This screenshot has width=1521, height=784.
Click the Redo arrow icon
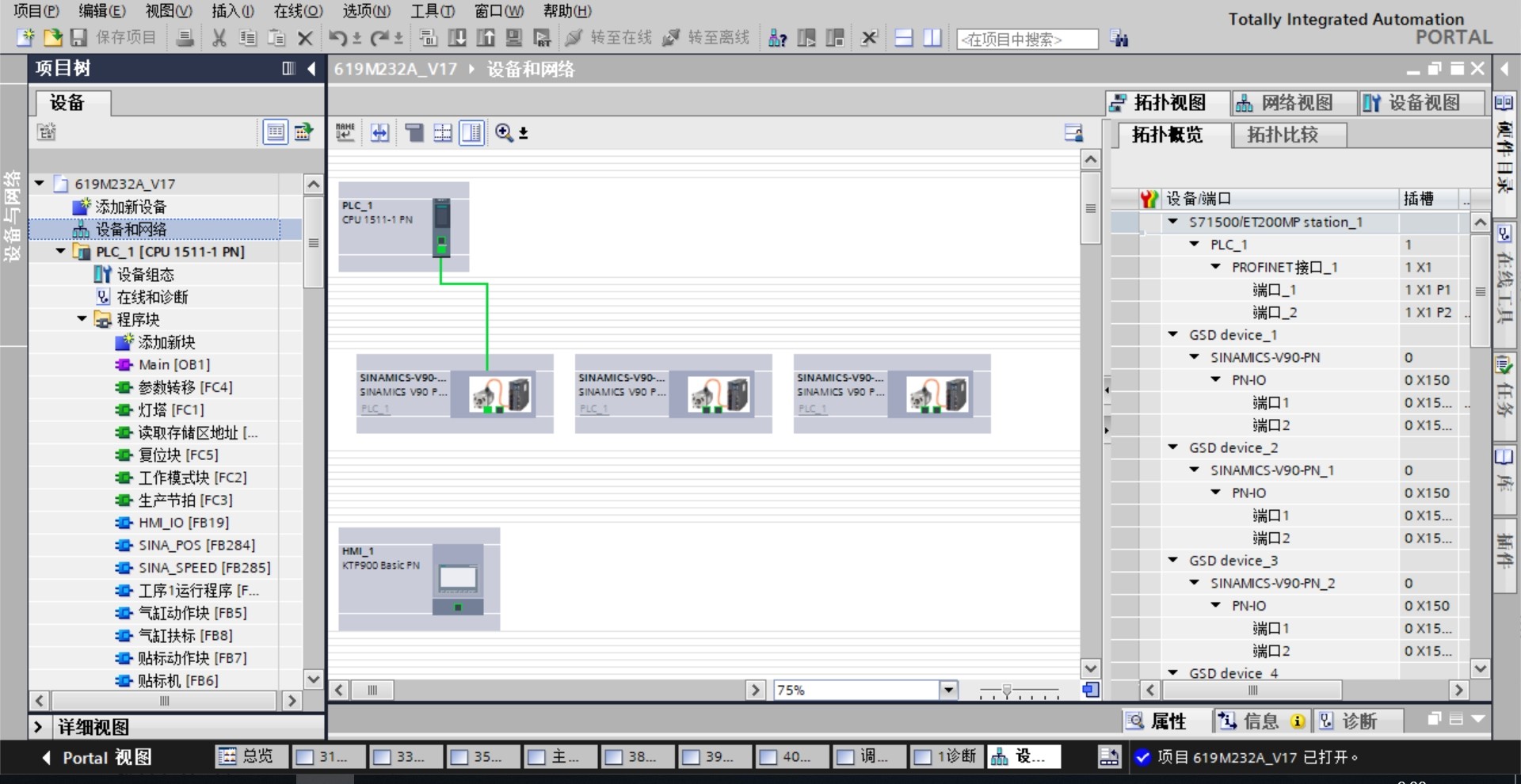pos(380,37)
